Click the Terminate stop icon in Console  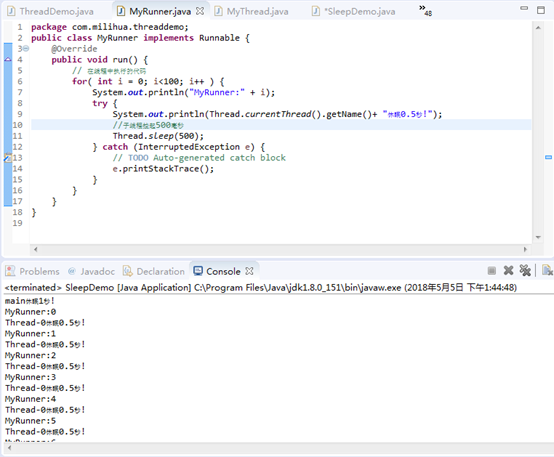491,271
